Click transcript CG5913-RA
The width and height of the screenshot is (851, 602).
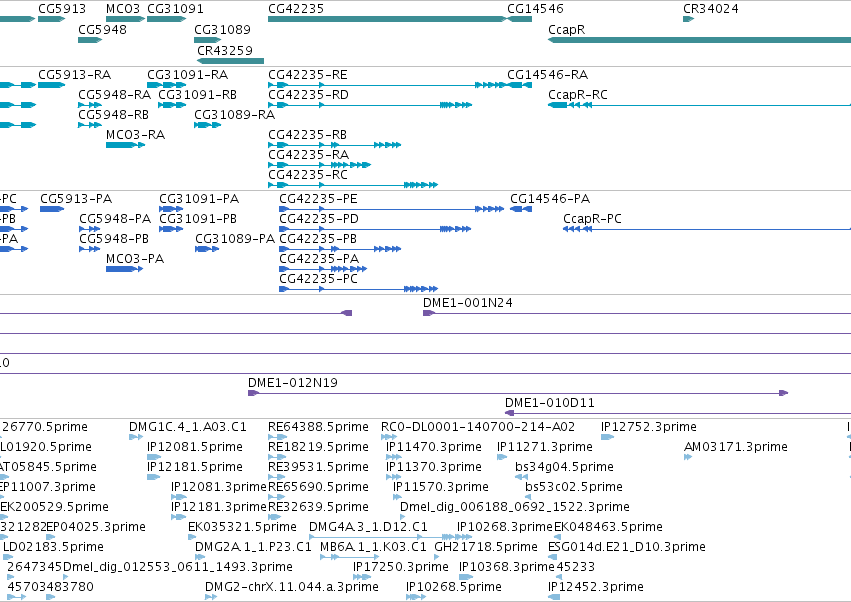click(x=52, y=85)
